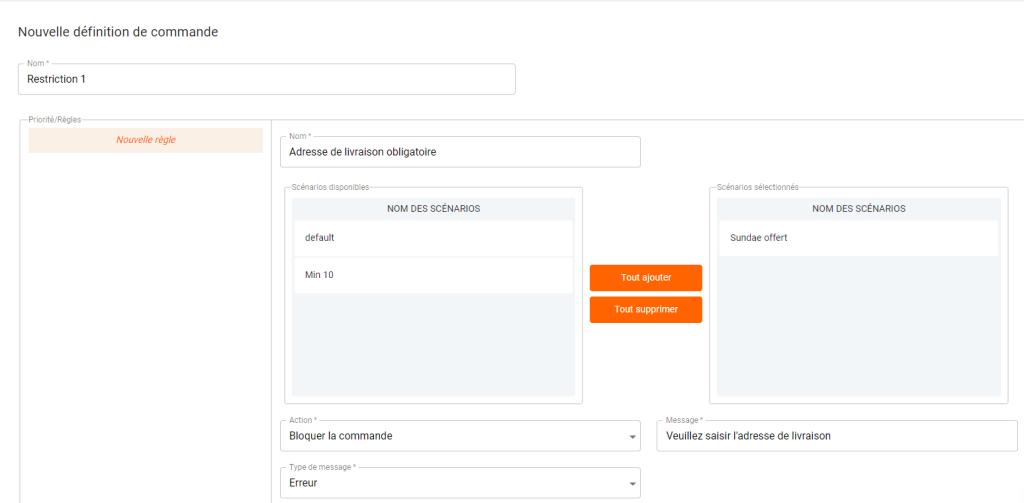Click the NOM DES SCÉNARIOS header in available scenarios
Screen dimensions: 1024x503
pyautogui.click(x=434, y=209)
